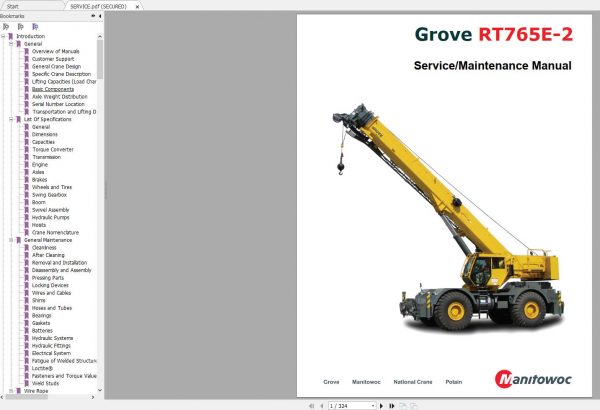Click the bookmark icon beside Brakes
The width and height of the screenshot is (600, 410).
point(26,180)
